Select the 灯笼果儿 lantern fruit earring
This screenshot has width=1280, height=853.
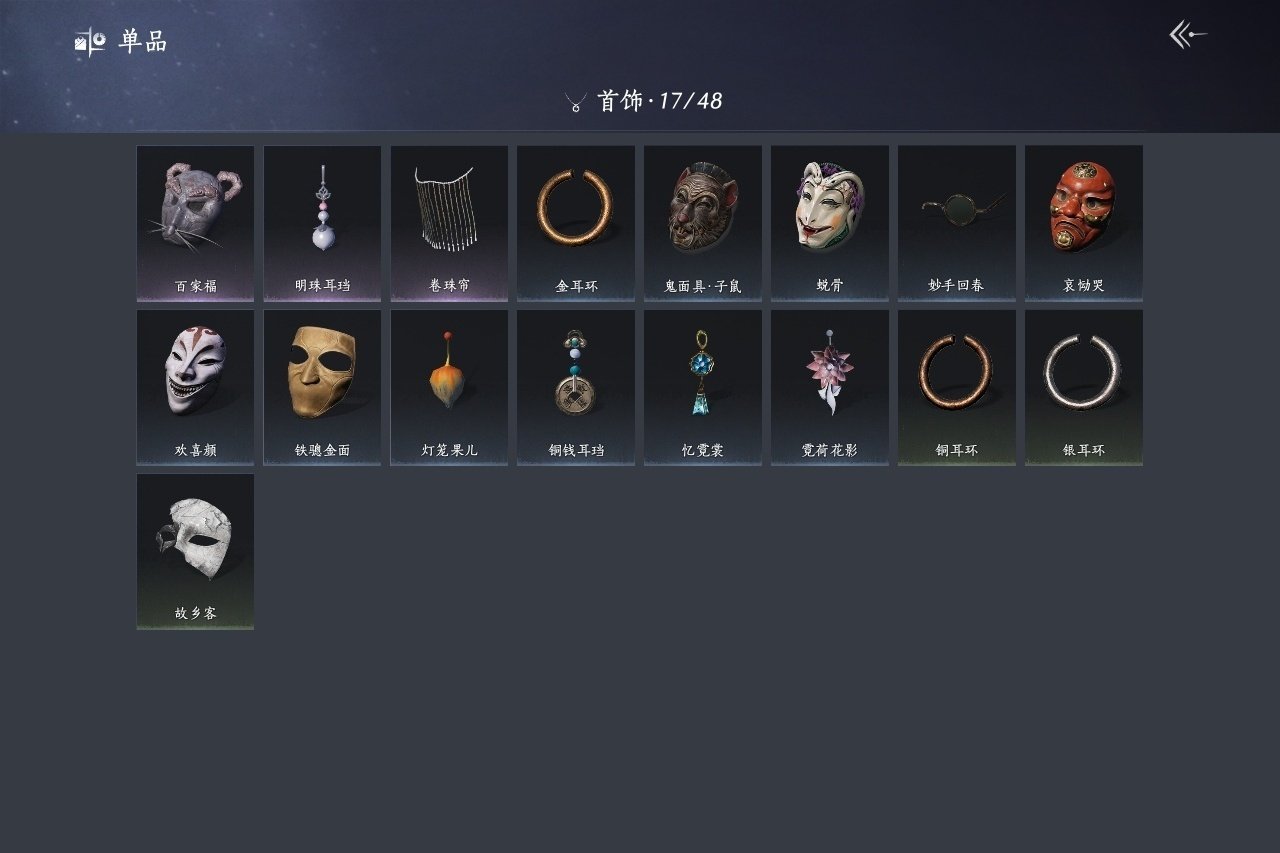449,387
